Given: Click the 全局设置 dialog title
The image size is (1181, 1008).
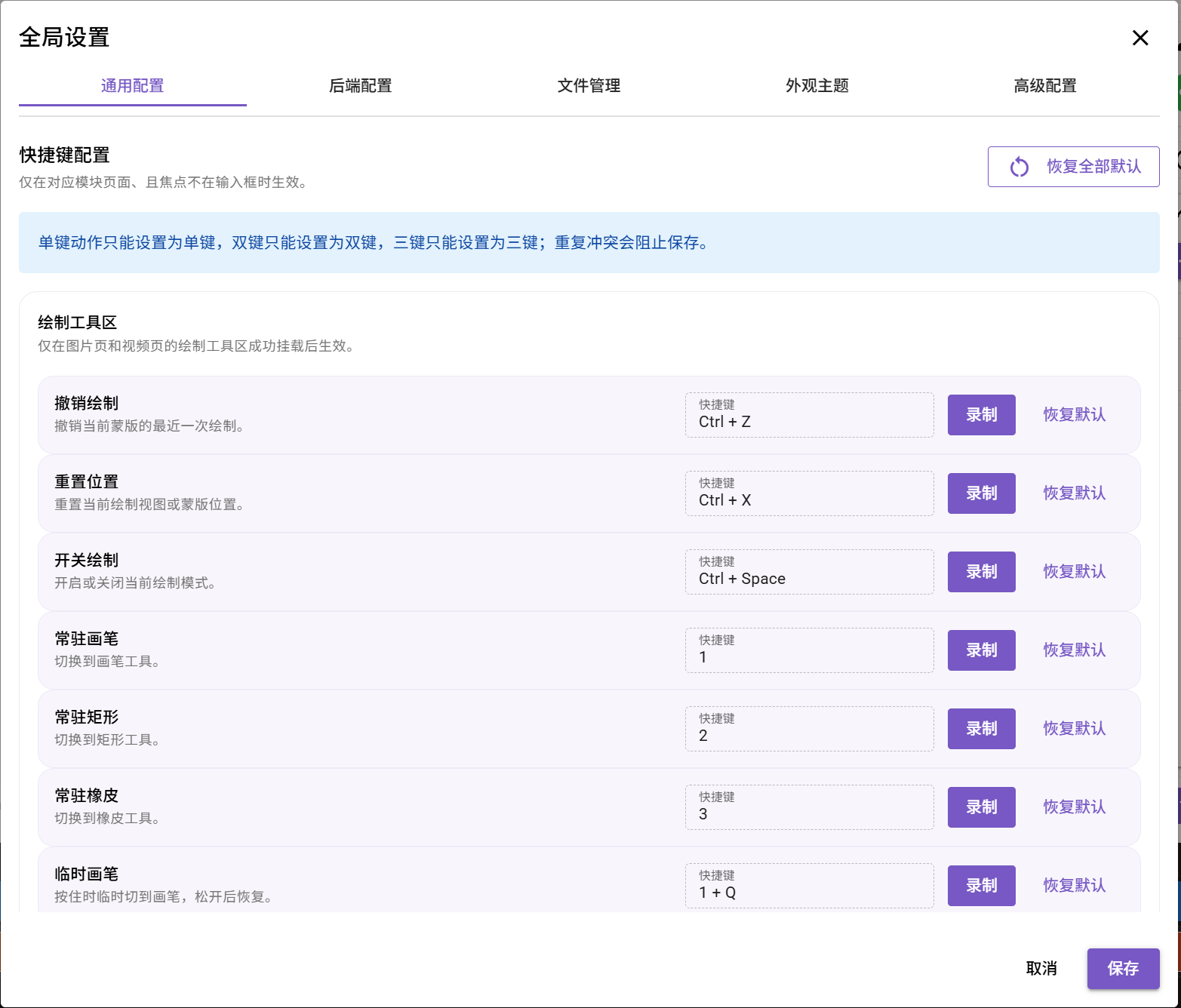Looking at the screenshot, I should 64,38.
